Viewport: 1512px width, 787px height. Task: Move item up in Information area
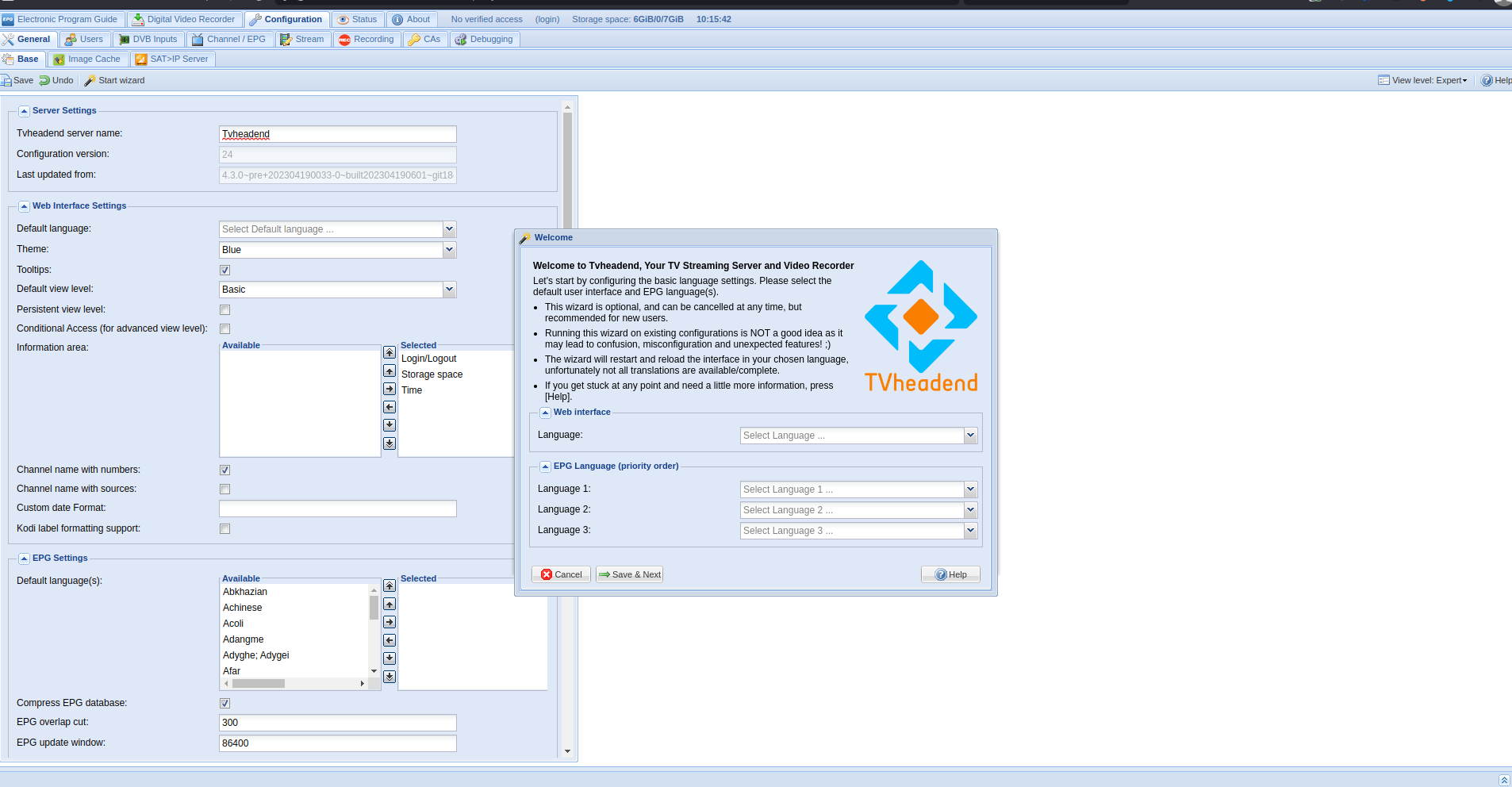coord(390,370)
